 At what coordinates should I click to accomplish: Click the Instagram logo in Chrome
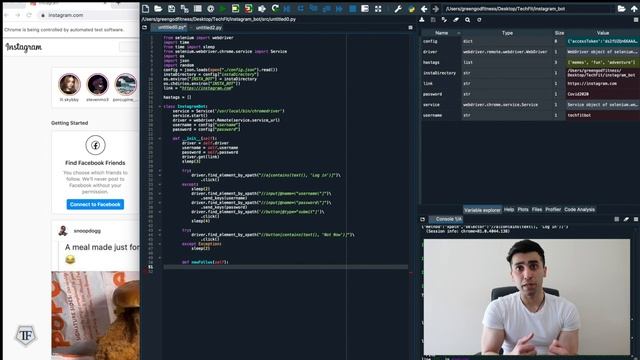click(x=24, y=47)
